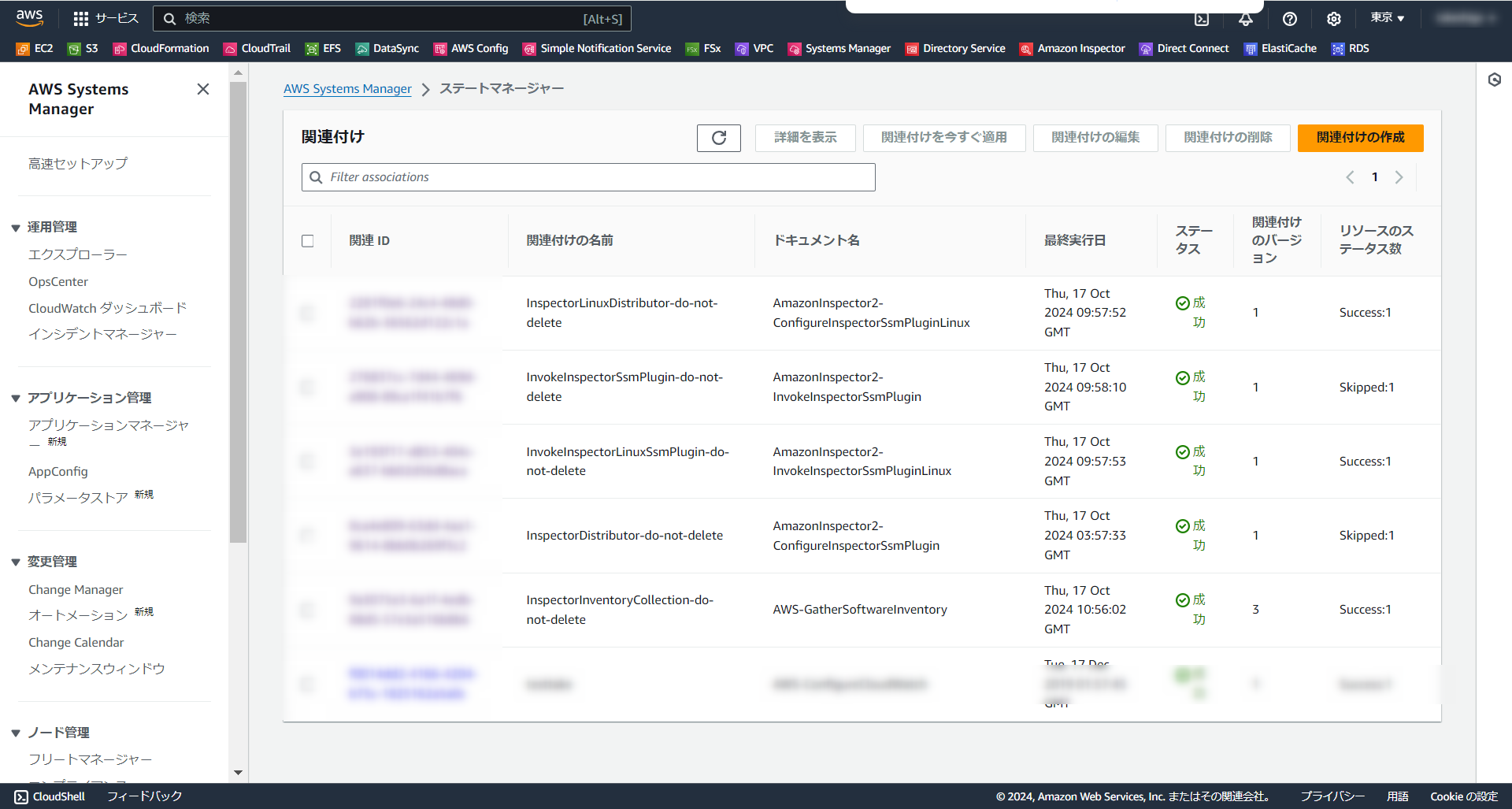Screen dimensions: 1512x809
Task: Open フィードバック in the footer
Action: pyautogui.click(x=144, y=796)
